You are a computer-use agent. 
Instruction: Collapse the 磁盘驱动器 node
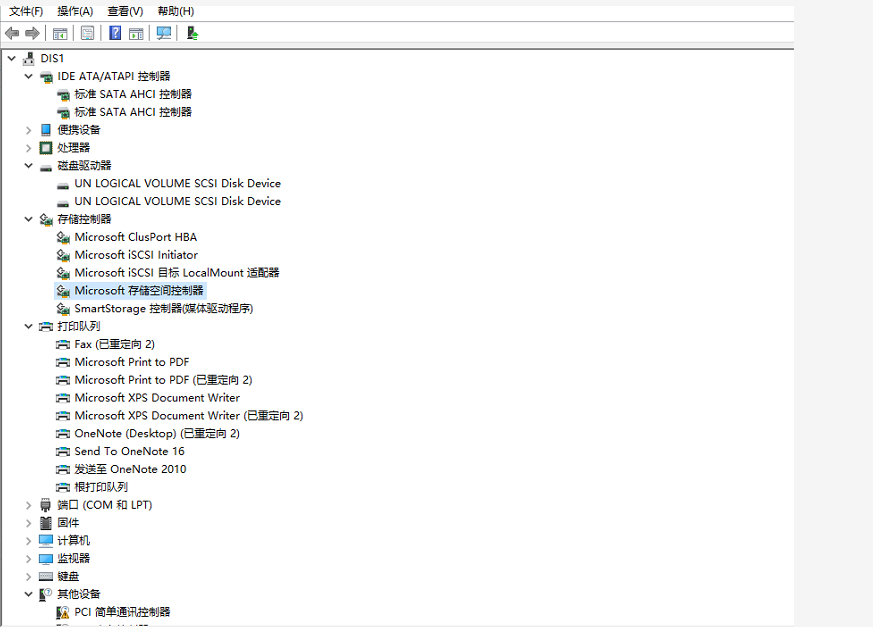point(28,165)
